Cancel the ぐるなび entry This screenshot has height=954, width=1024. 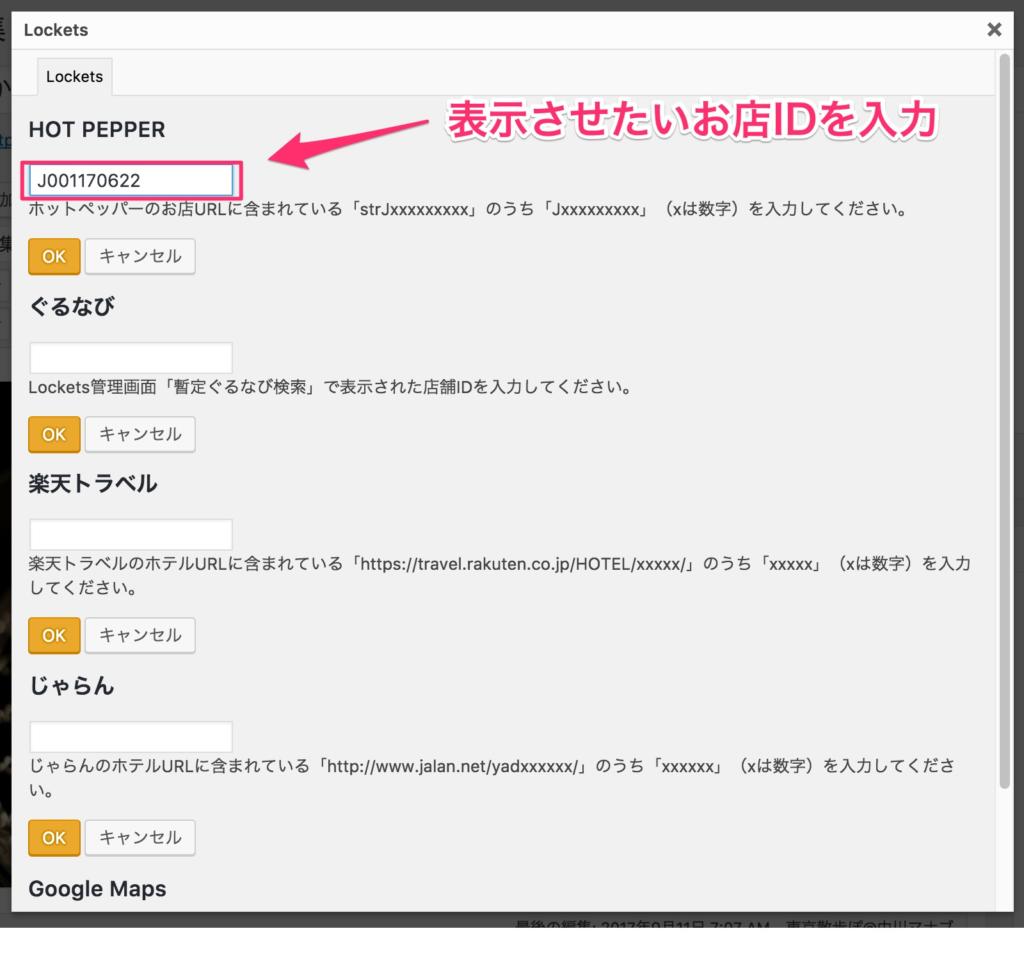[x=140, y=434]
